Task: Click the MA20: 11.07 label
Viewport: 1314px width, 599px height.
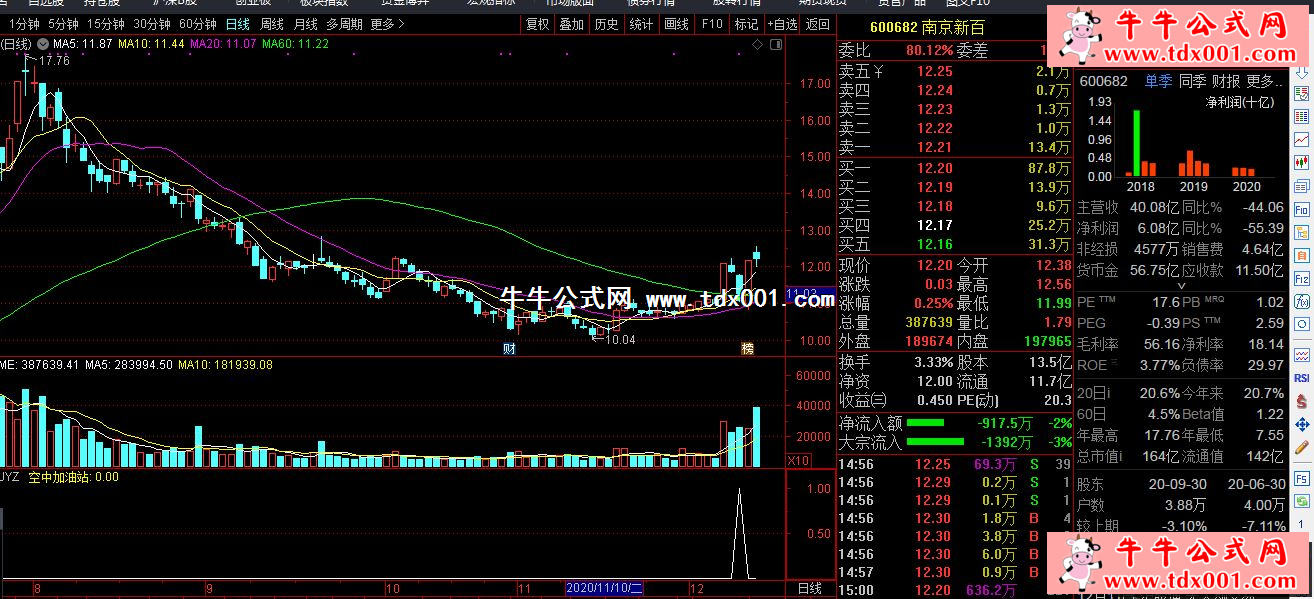Action: coord(223,45)
